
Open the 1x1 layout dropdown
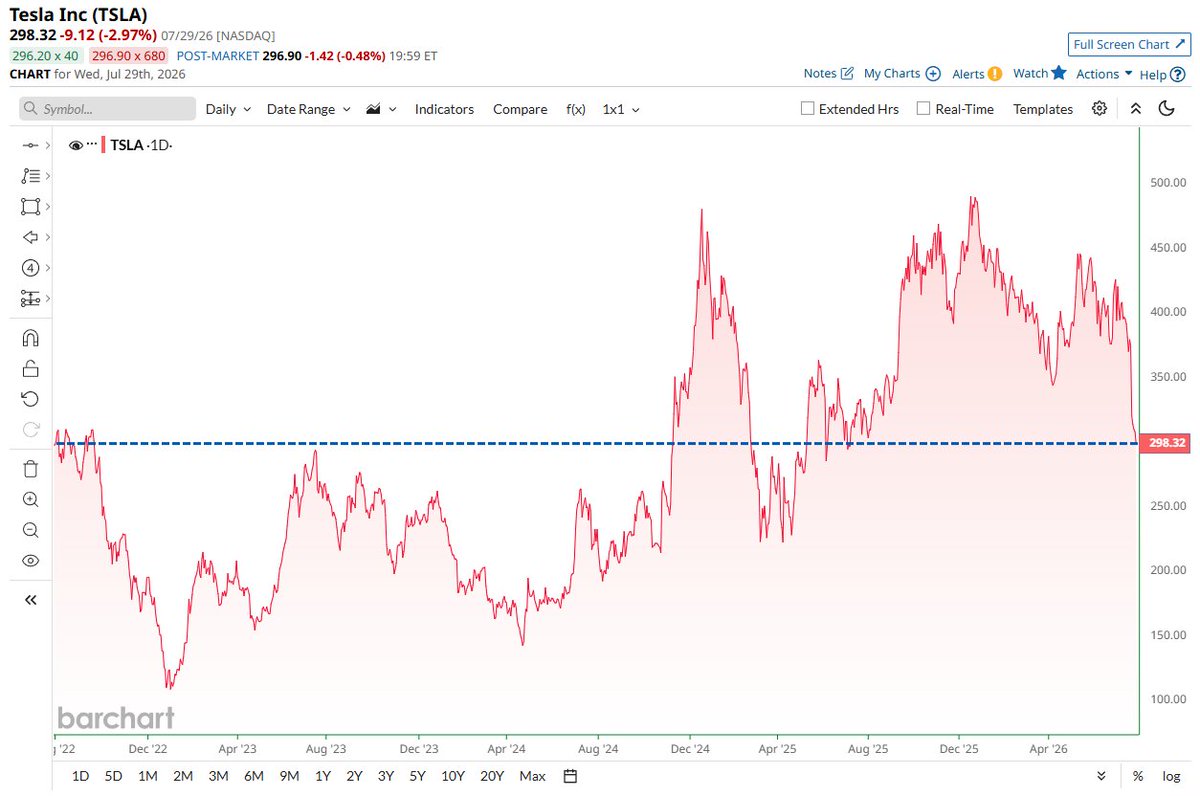tap(621, 109)
